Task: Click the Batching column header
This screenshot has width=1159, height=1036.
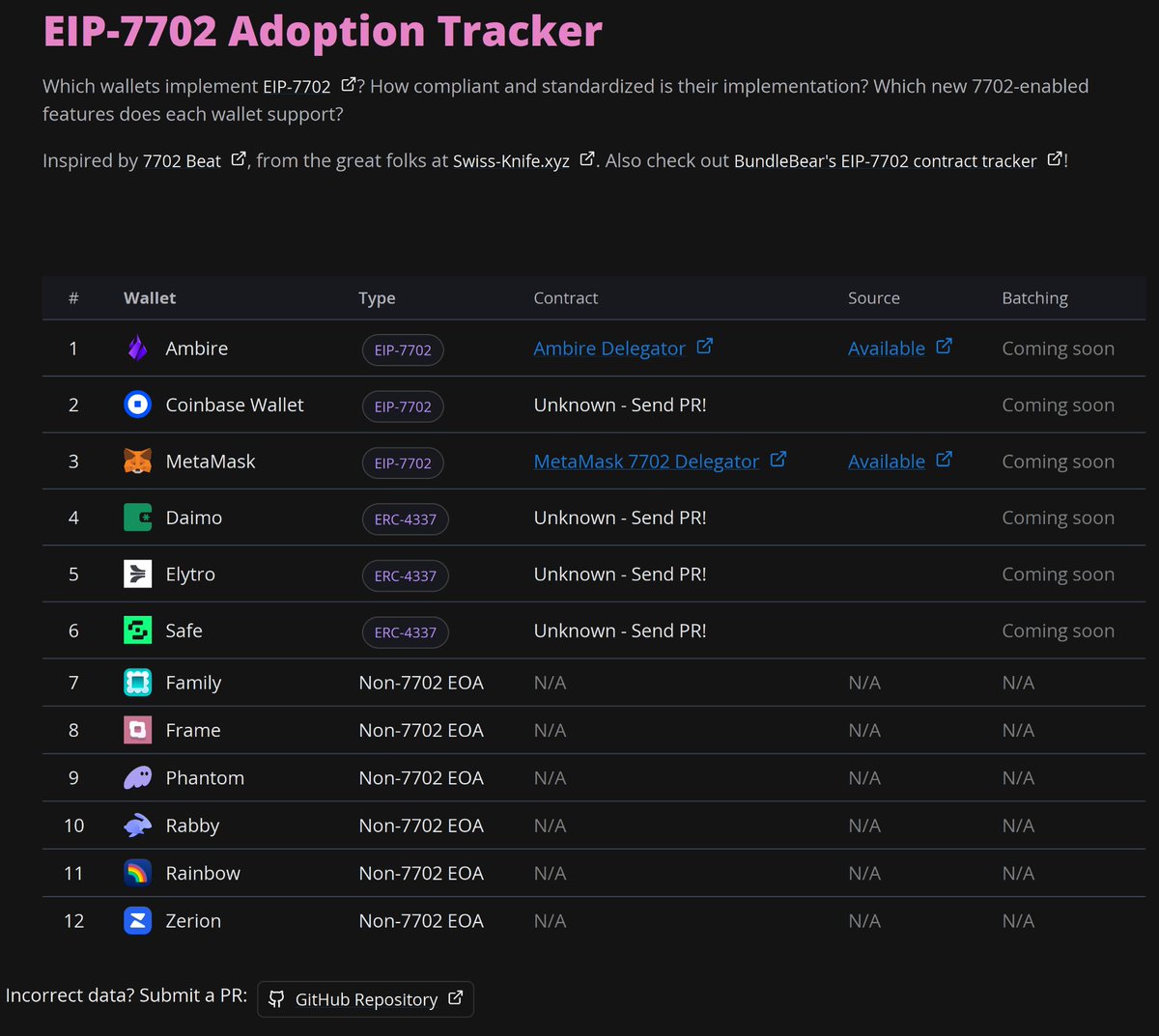Action: point(1035,298)
